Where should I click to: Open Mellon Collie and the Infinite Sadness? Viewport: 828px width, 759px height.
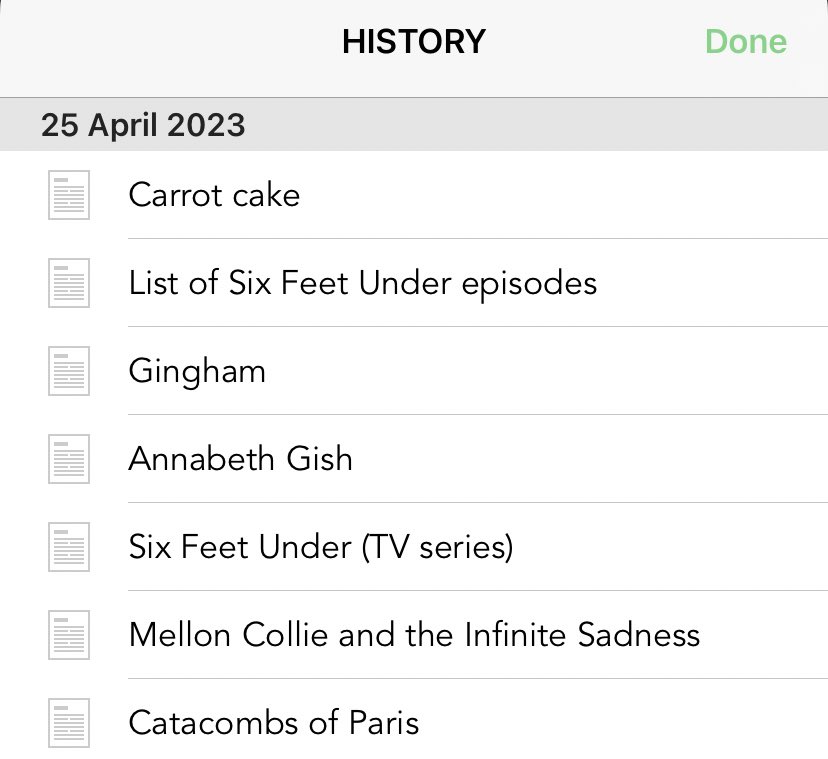[x=414, y=635]
